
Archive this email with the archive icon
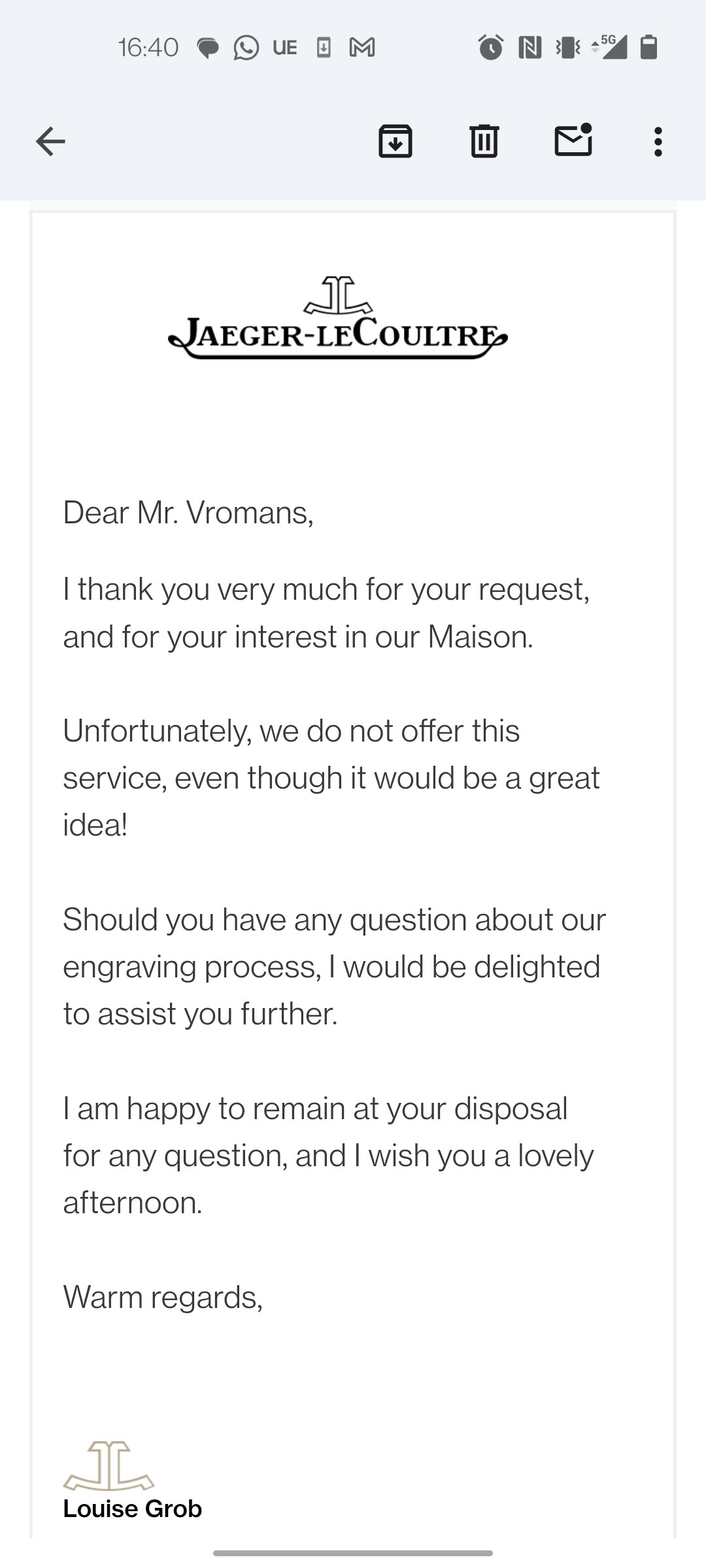click(395, 141)
